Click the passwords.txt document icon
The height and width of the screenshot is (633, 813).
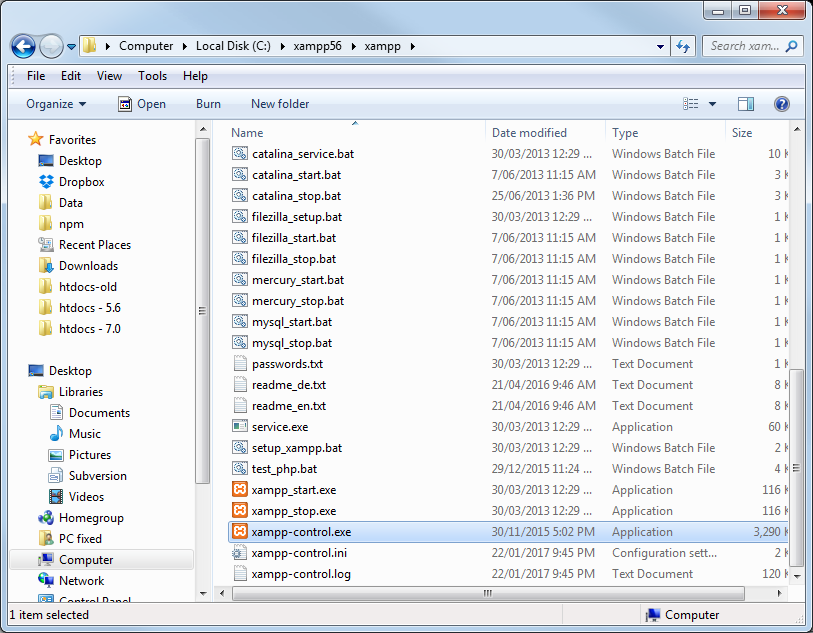click(239, 364)
